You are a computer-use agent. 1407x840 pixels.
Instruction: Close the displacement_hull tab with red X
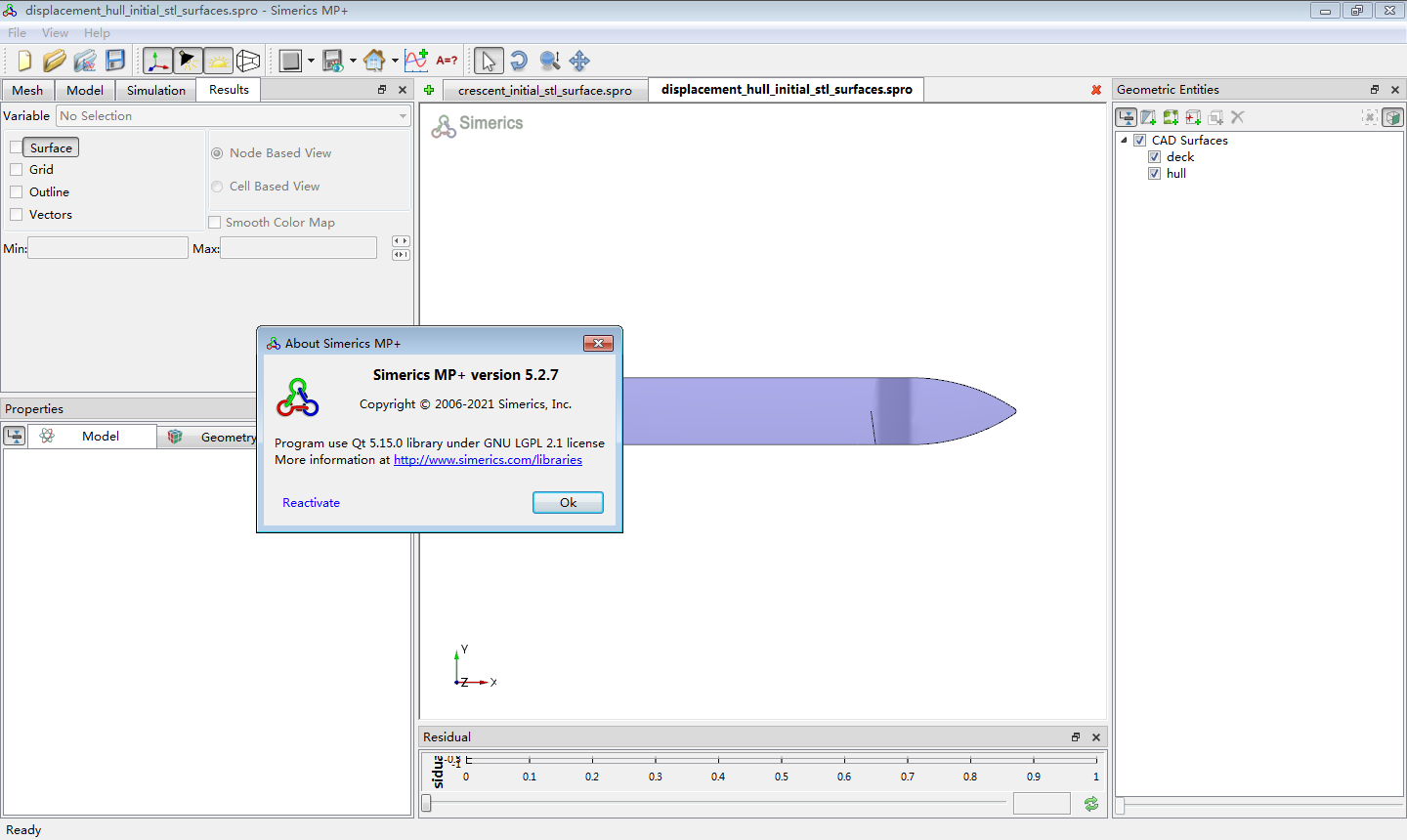pos(1096,90)
